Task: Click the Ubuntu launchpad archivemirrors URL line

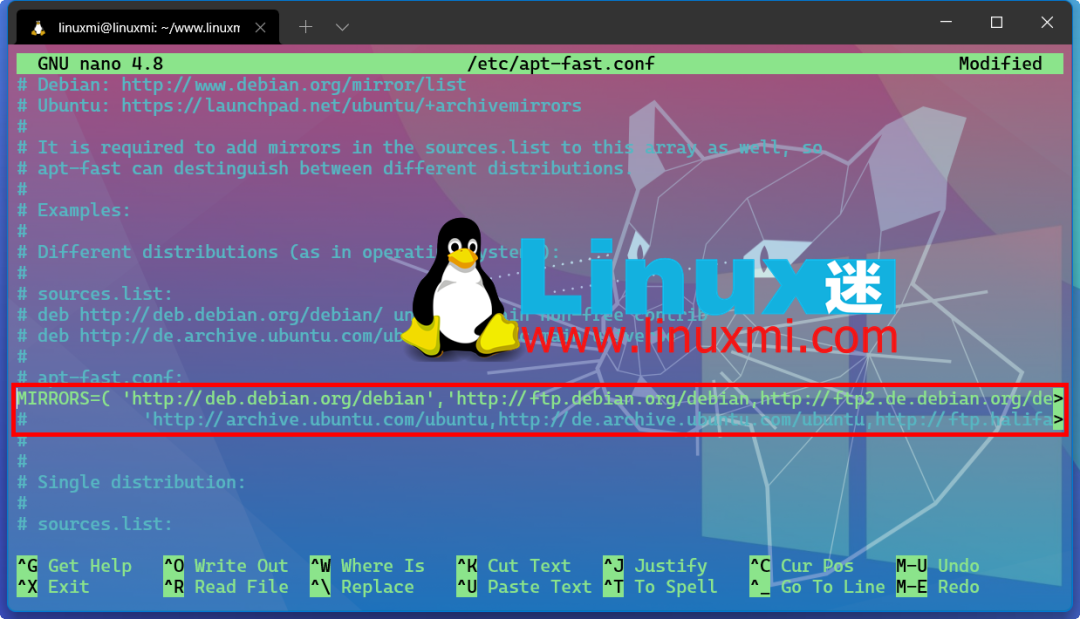Action: [299, 106]
